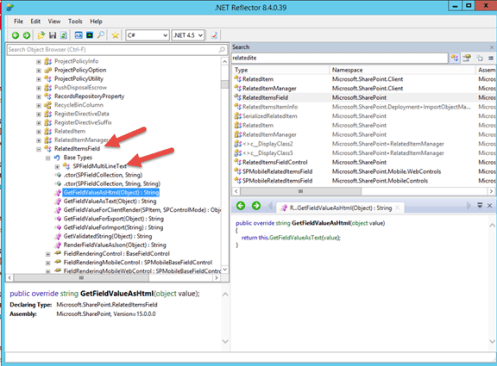Close the GetFieldValueAsHtml code tab
Screen dimensions: 497x366
397,208
